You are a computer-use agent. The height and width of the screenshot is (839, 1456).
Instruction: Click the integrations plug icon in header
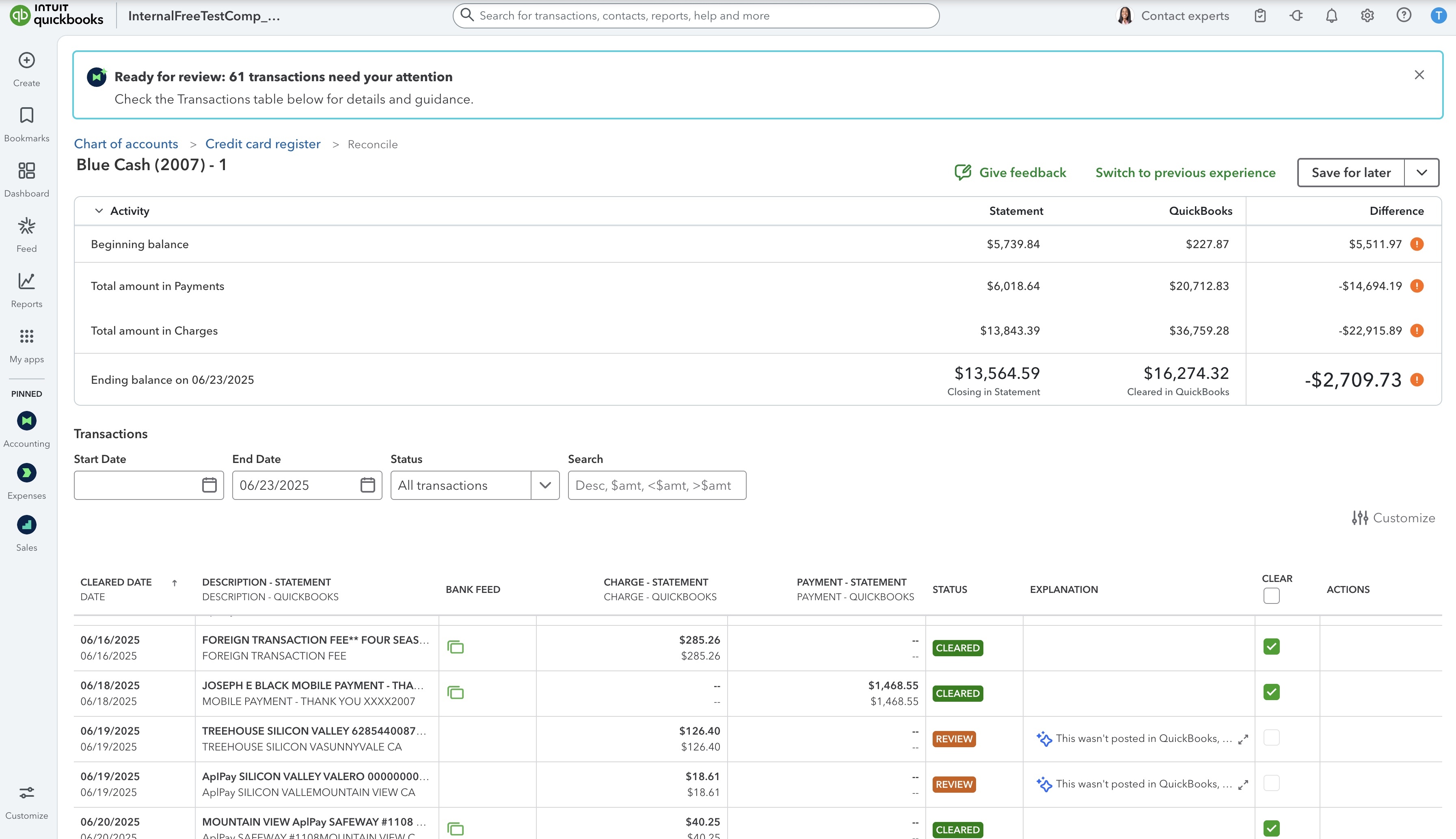(x=1296, y=15)
